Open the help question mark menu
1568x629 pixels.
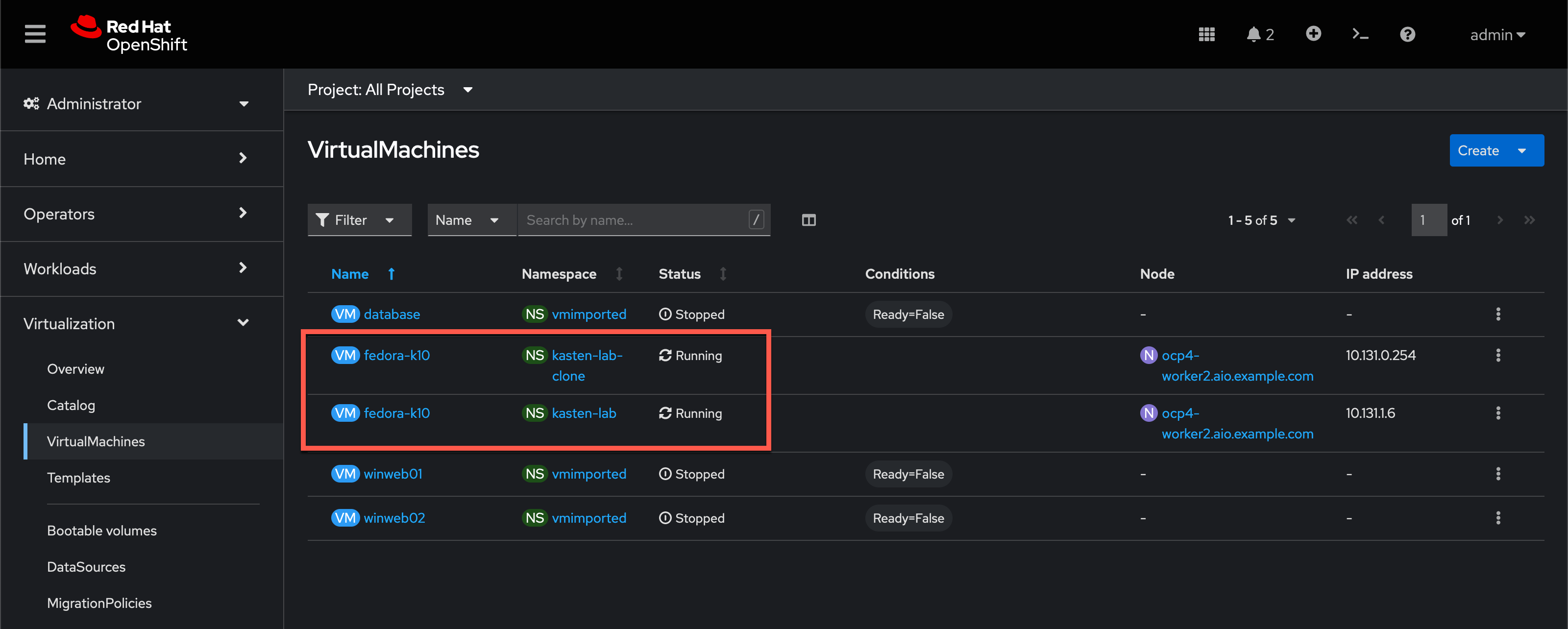[1407, 34]
